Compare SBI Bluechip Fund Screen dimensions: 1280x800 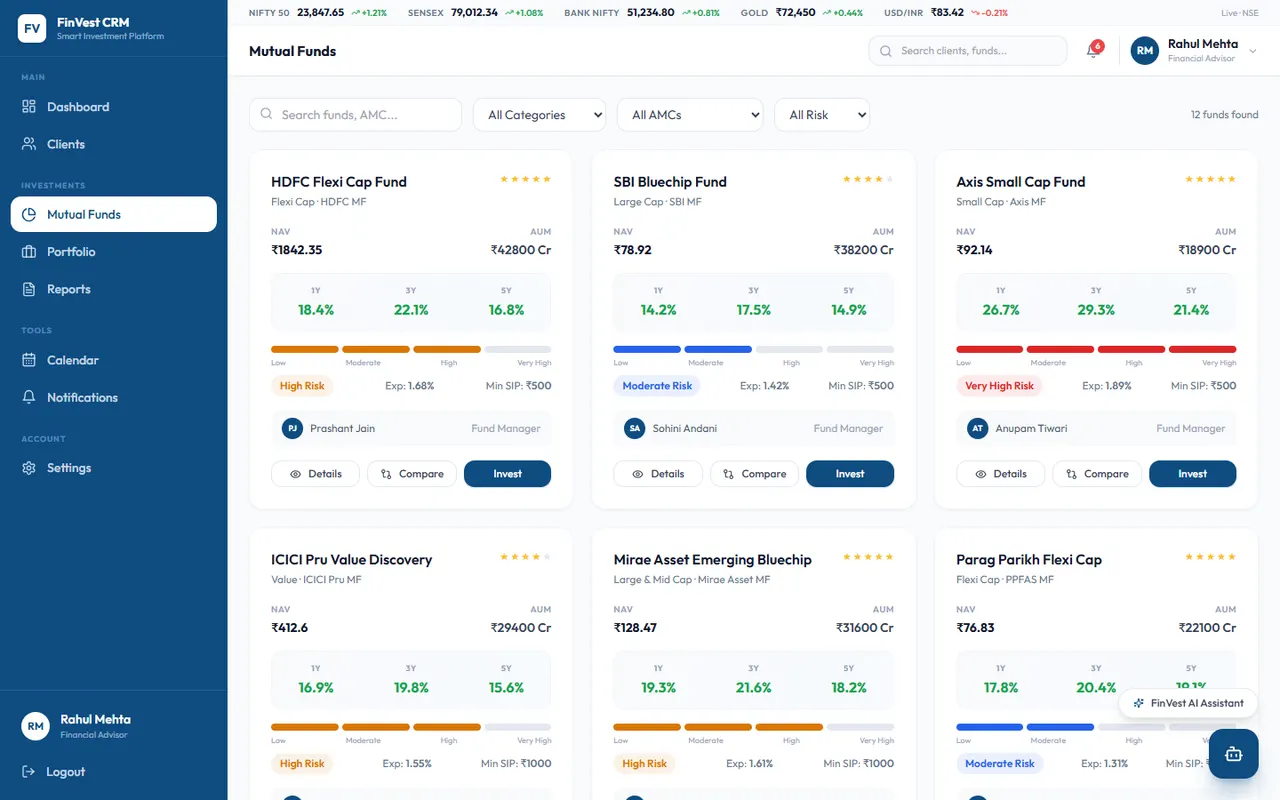(755, 474)
